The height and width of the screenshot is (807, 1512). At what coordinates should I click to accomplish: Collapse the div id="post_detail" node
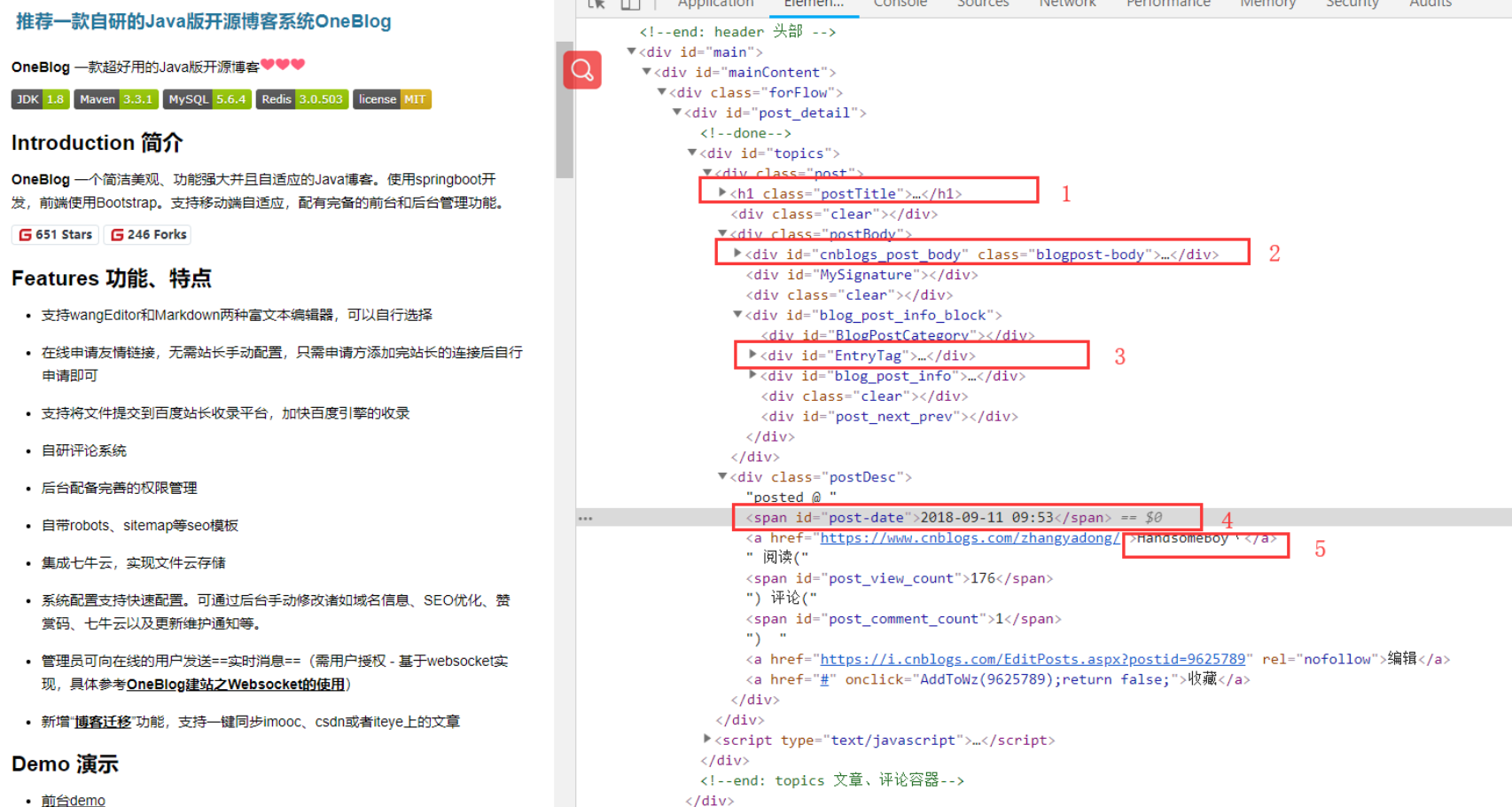(x=677, y=113)
